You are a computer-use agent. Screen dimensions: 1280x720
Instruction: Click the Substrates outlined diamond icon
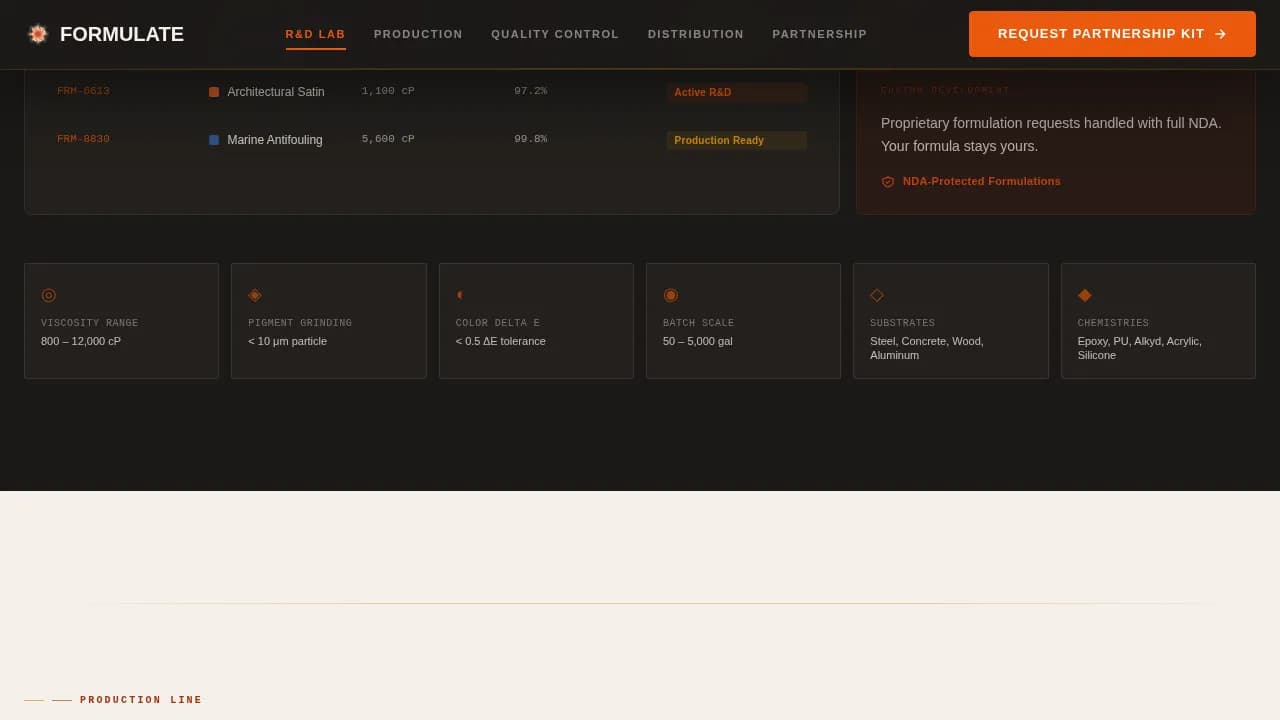pyautogui.click(x=877, y=295)
